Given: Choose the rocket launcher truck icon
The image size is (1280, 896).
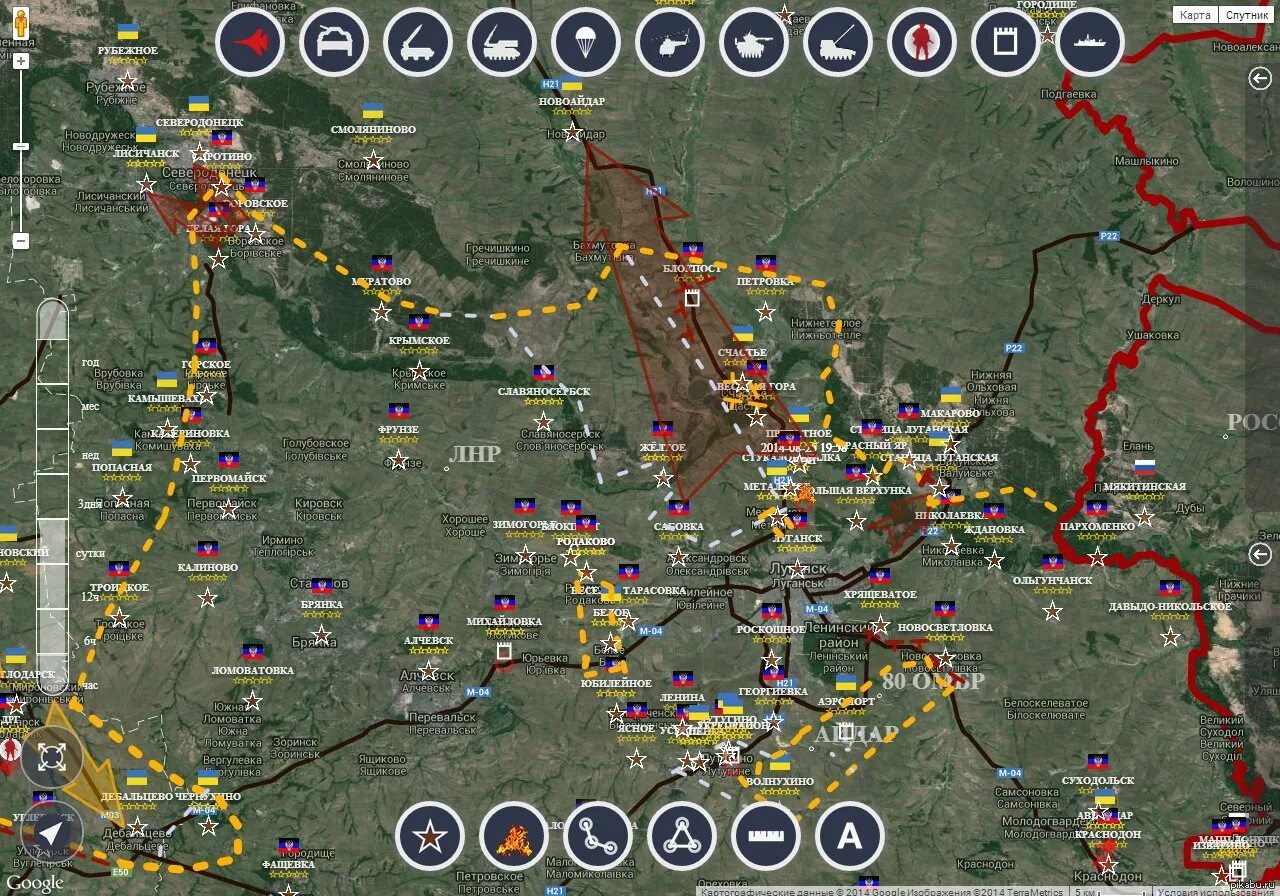Looking at the screenshot, I should (418, 42).
